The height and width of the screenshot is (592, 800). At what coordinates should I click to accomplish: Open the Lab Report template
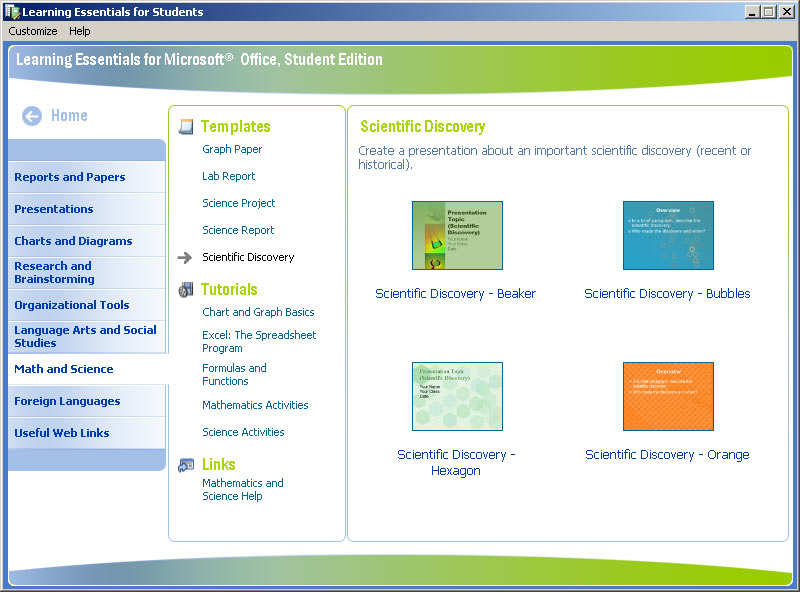229,176
